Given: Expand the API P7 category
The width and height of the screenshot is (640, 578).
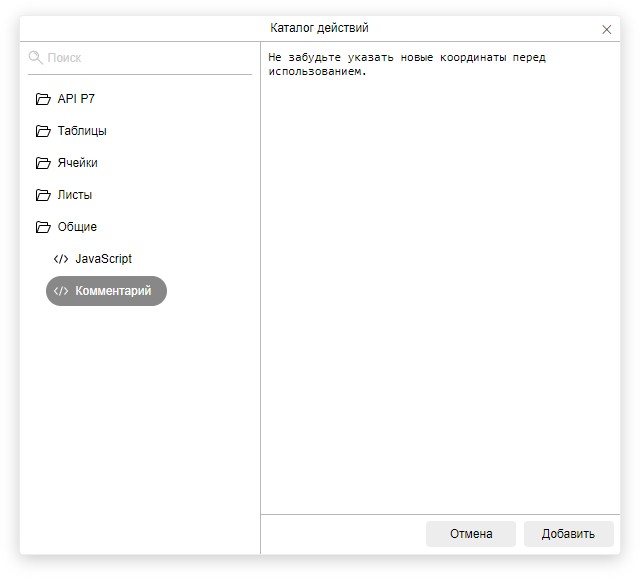Looking at the screenshot, I should tap(76, 99).
